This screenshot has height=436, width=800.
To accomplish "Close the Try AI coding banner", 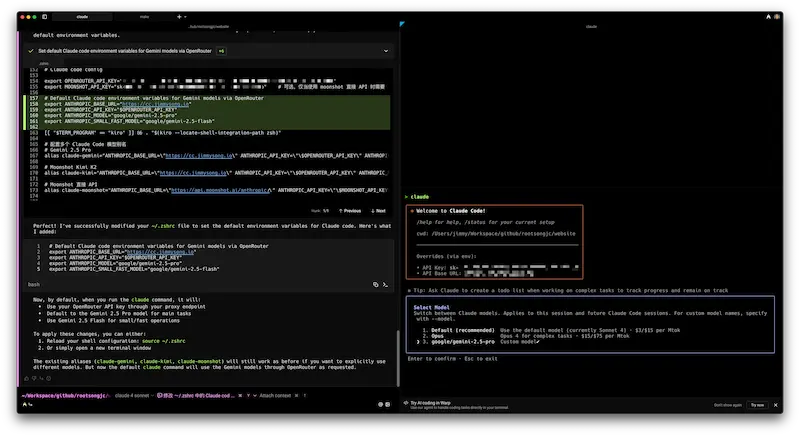I will 776,405.
